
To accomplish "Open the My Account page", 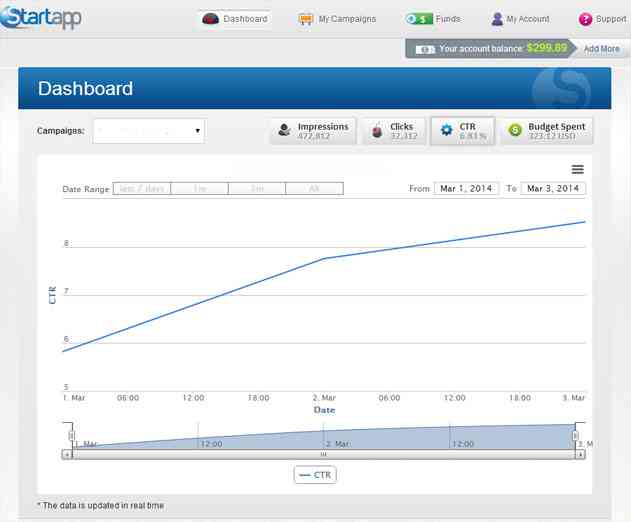I will tap(520, 19).
